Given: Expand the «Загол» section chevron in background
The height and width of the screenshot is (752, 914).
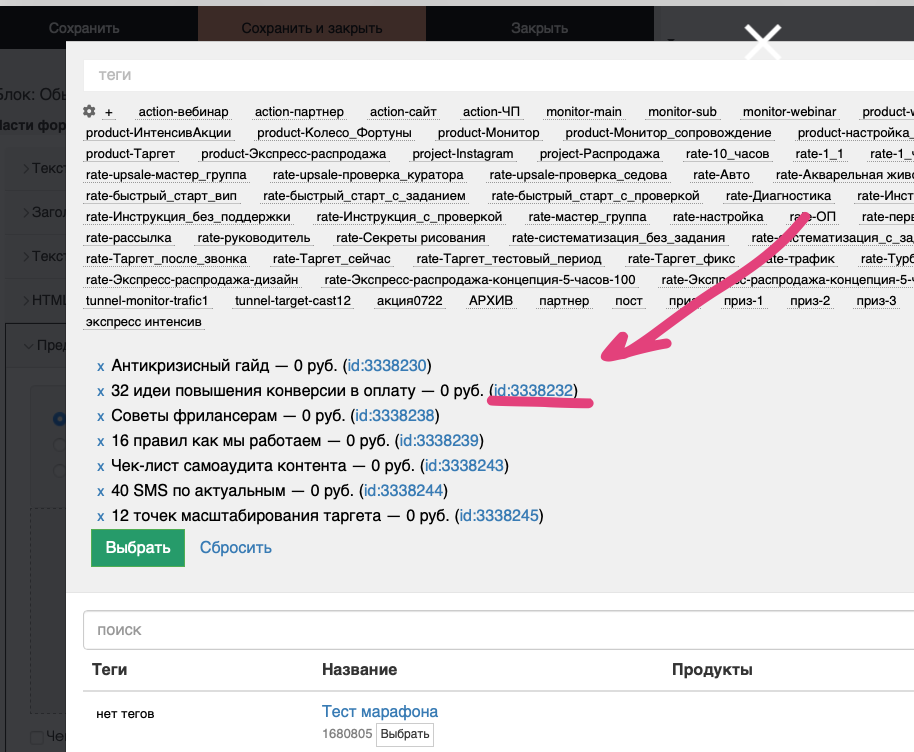Looking at the screenshot, I should coord(26,212).
